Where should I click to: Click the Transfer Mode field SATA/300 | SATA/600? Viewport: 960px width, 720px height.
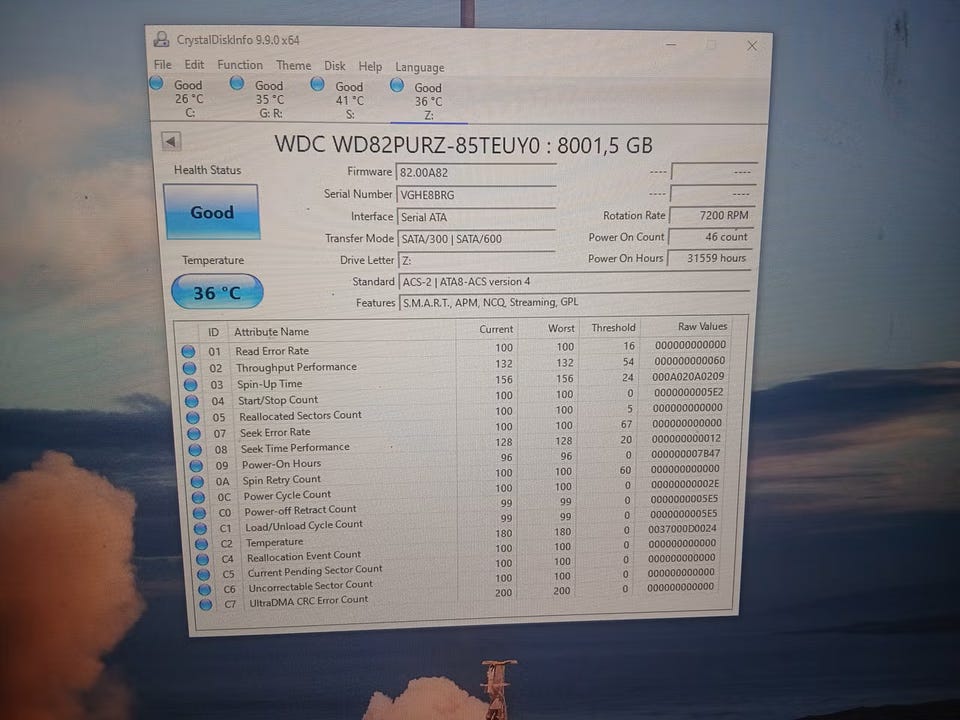(476, 239)
